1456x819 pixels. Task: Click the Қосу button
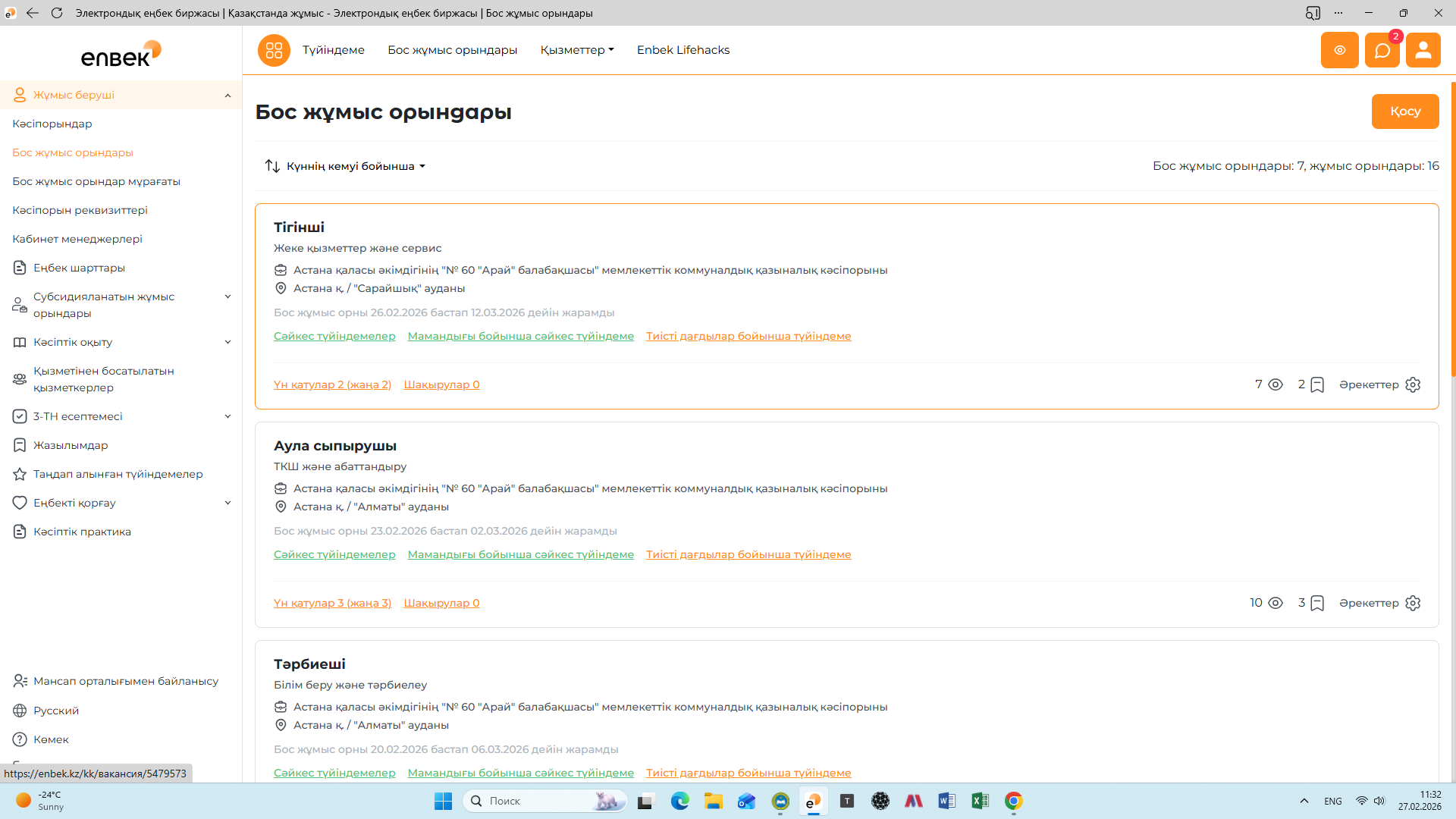click(x=1404, y=111)
